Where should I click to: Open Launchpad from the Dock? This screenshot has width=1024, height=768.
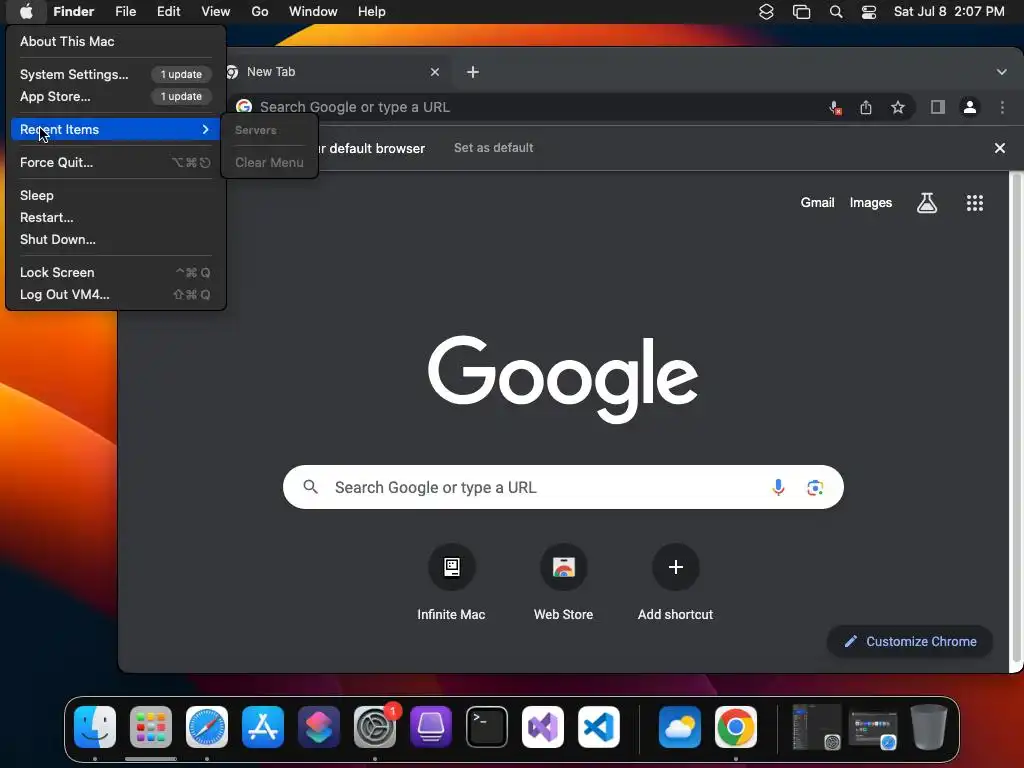(151, 727)
